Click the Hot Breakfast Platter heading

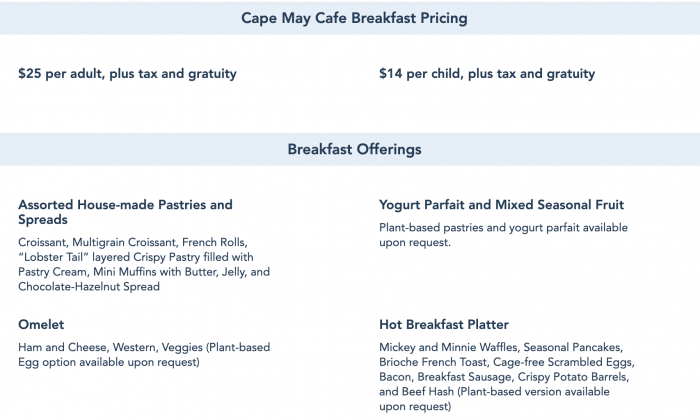pyautogui.click(x=444, y=325)
